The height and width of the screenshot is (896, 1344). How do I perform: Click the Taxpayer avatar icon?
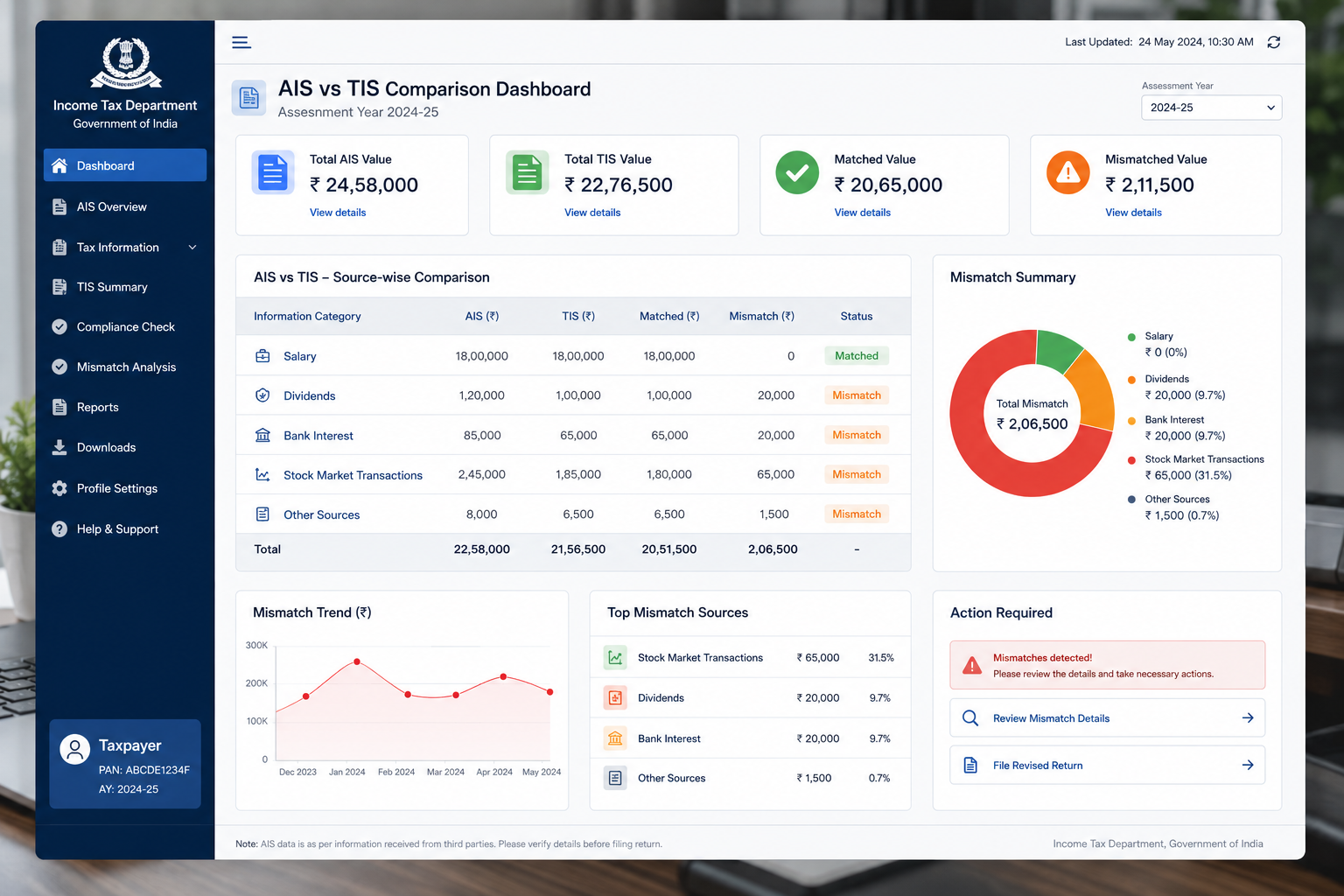[75, 750]
